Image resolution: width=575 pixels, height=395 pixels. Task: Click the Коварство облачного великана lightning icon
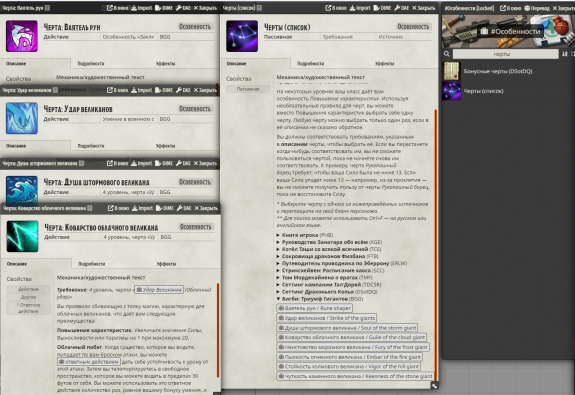pos(22,236)
